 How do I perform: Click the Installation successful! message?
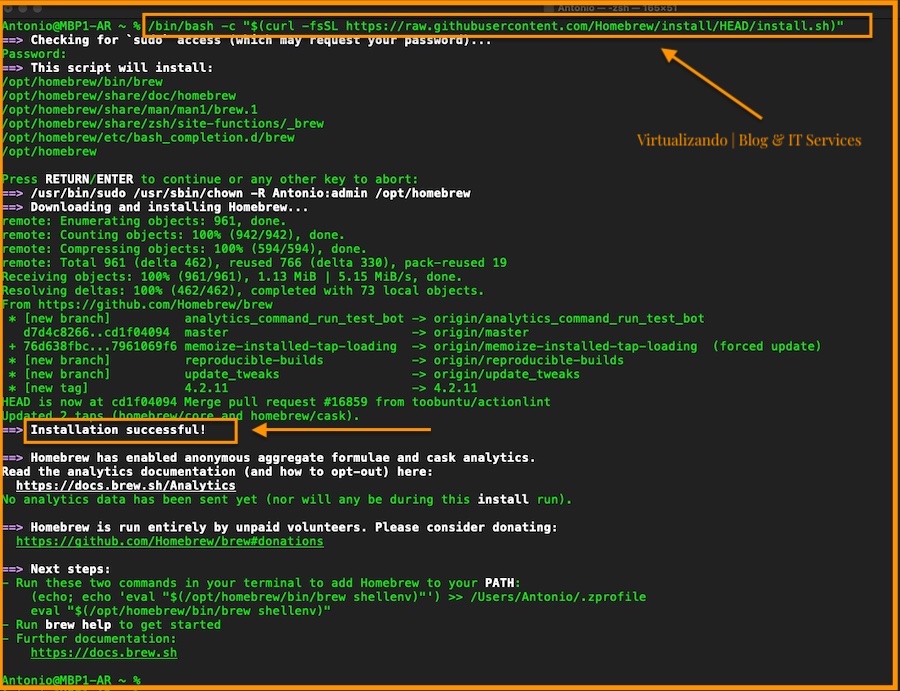(x=118, y=430)
